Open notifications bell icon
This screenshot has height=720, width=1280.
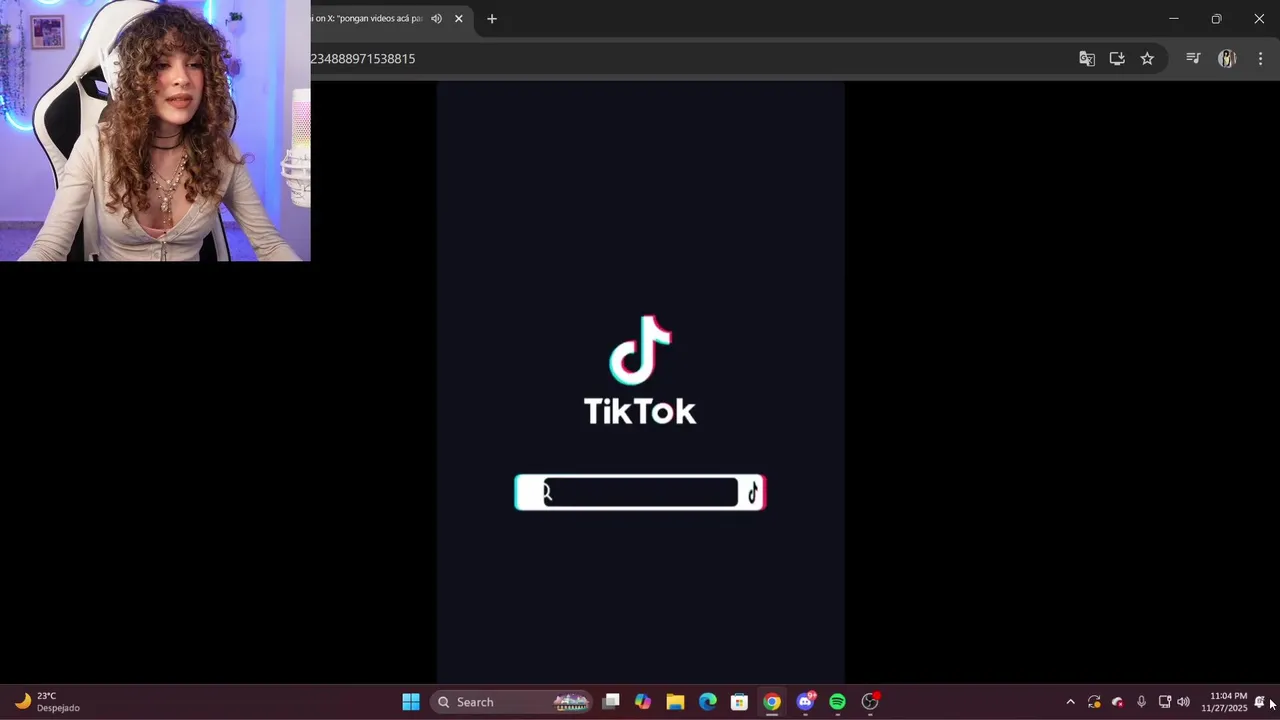tap(1260, 702)
